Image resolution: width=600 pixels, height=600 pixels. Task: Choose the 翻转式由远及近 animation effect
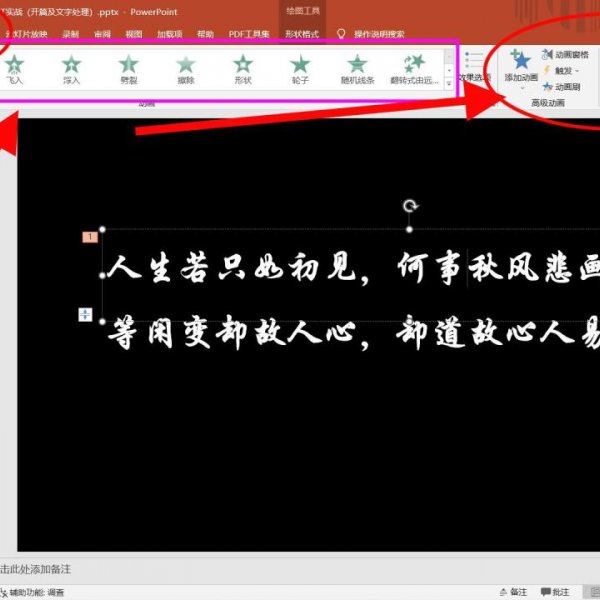[x=414, y=68]
